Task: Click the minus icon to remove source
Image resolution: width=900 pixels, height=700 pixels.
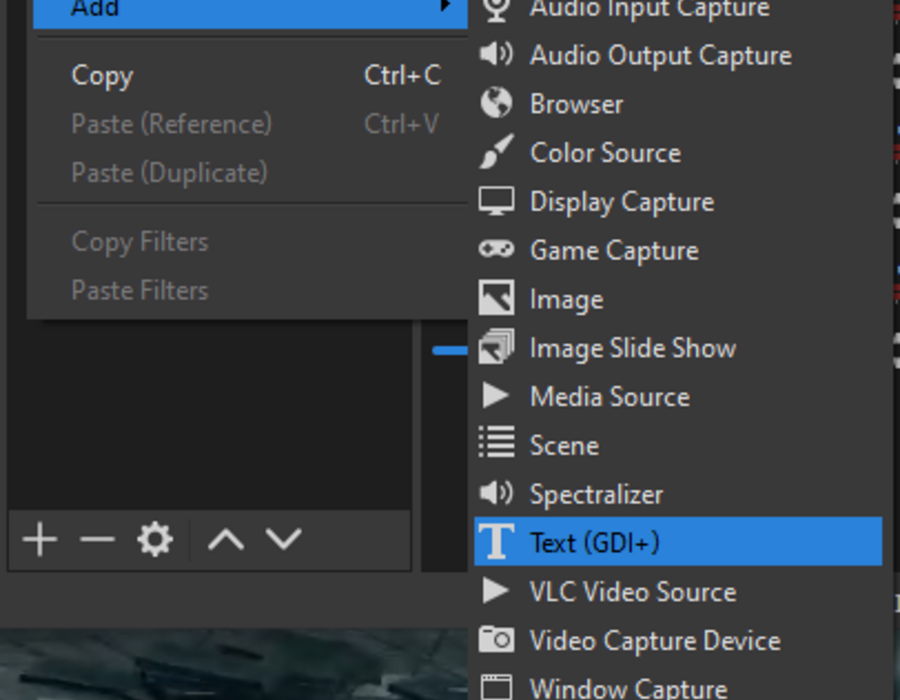Action: pos(97,539)
